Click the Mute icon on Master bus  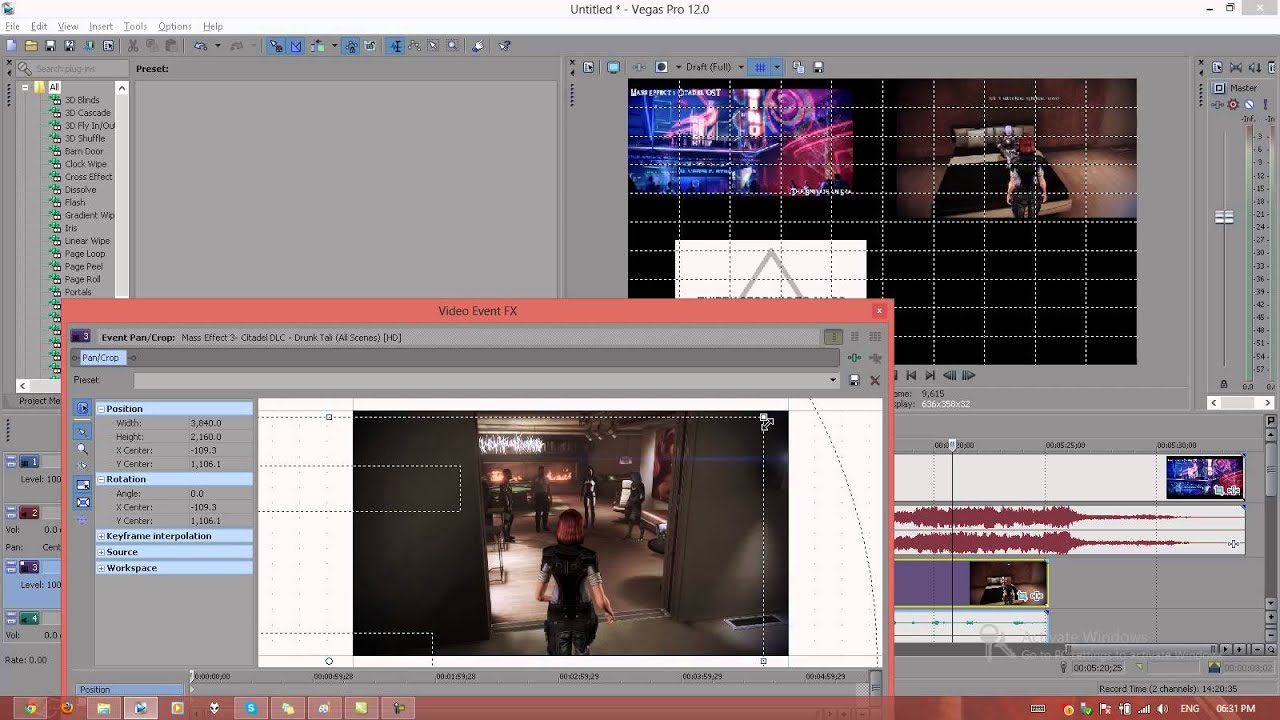pos(1249,104)
